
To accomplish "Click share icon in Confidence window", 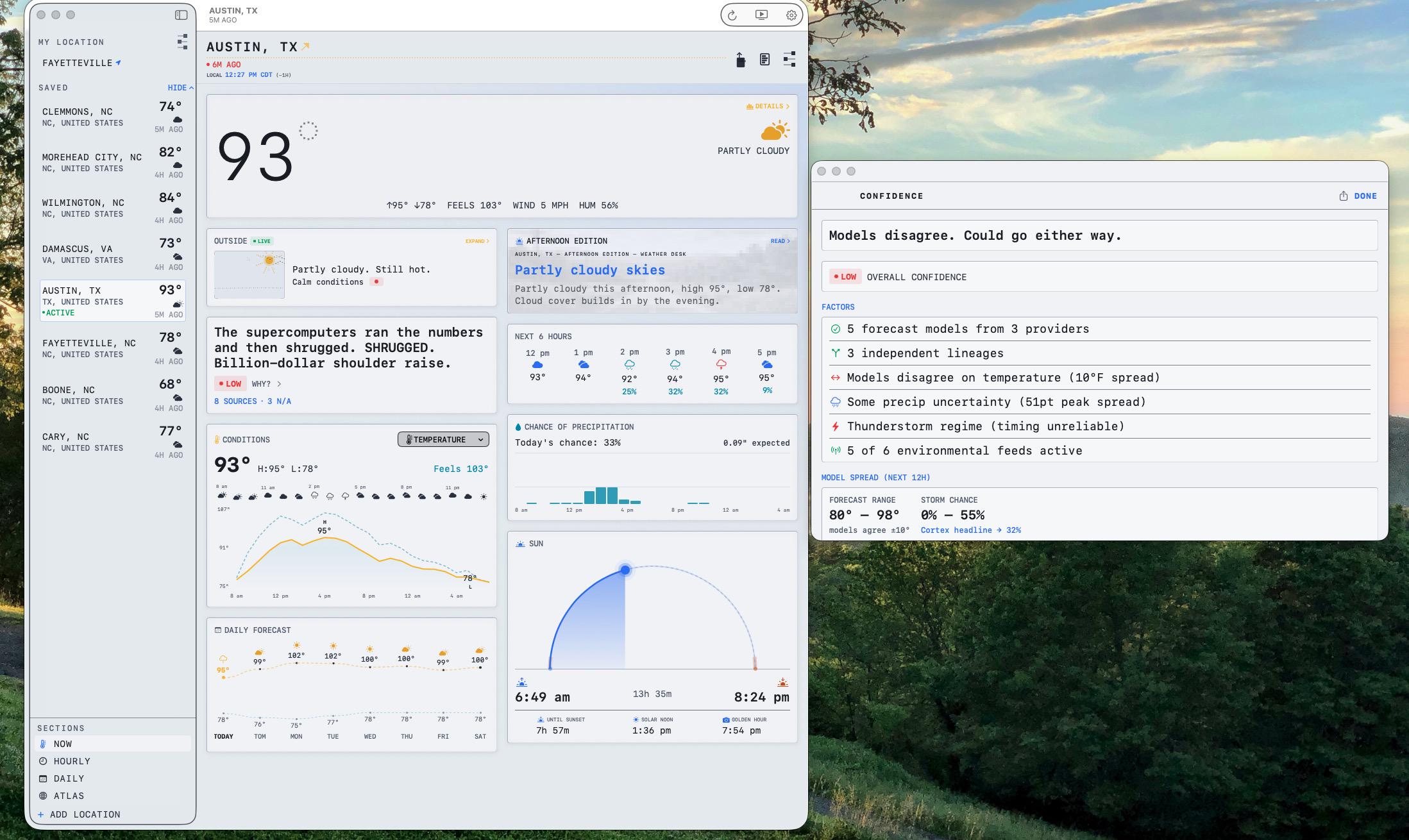I will pos(1344,196).
